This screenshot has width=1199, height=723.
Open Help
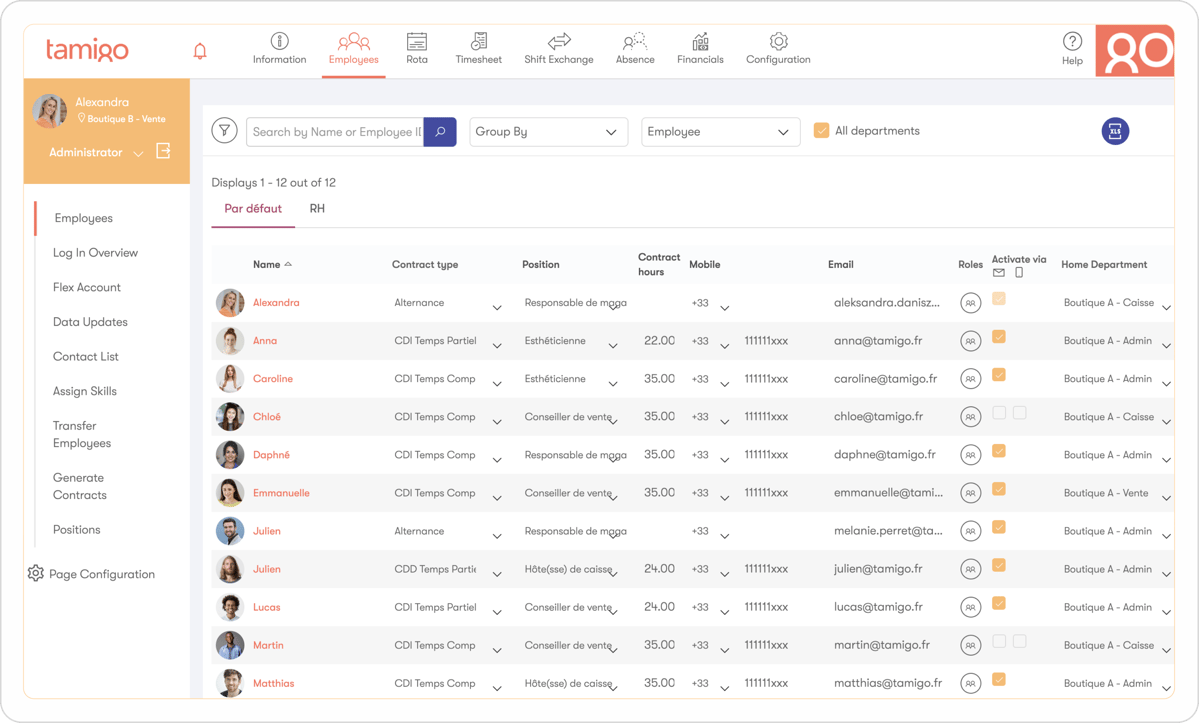1072,49
